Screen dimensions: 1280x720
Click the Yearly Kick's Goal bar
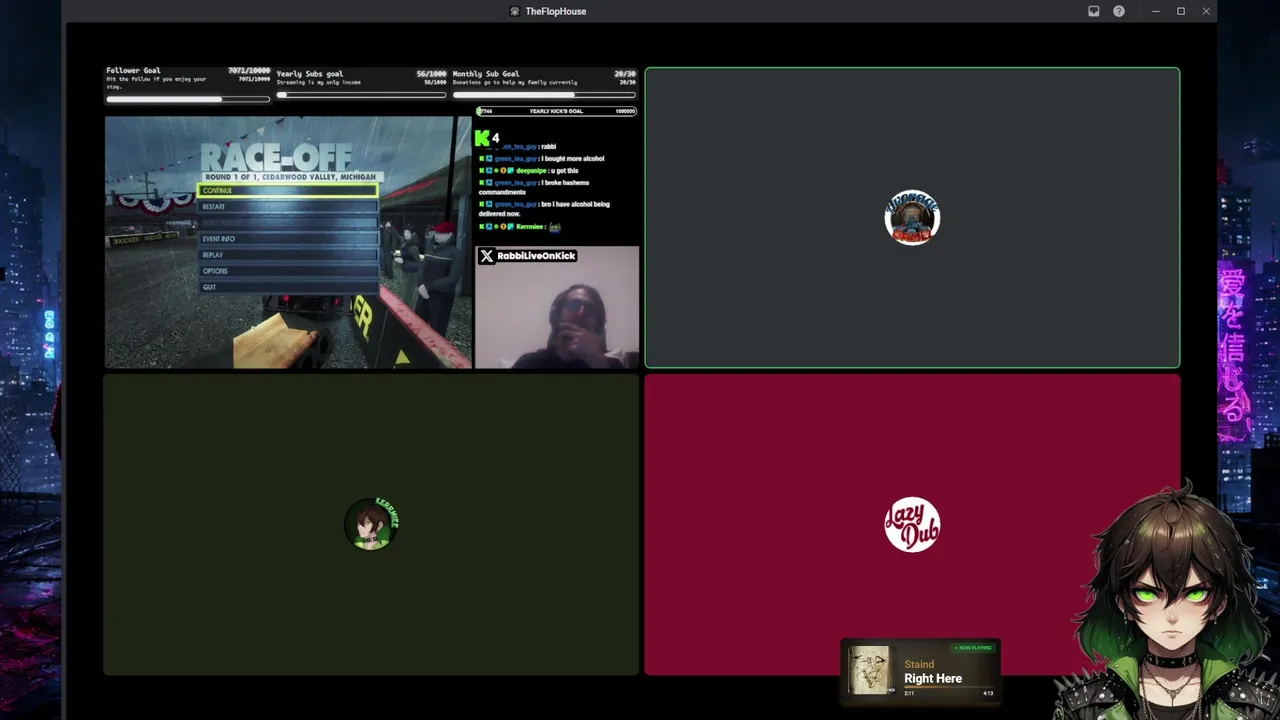pyautogui.click(x=556, y=111)
